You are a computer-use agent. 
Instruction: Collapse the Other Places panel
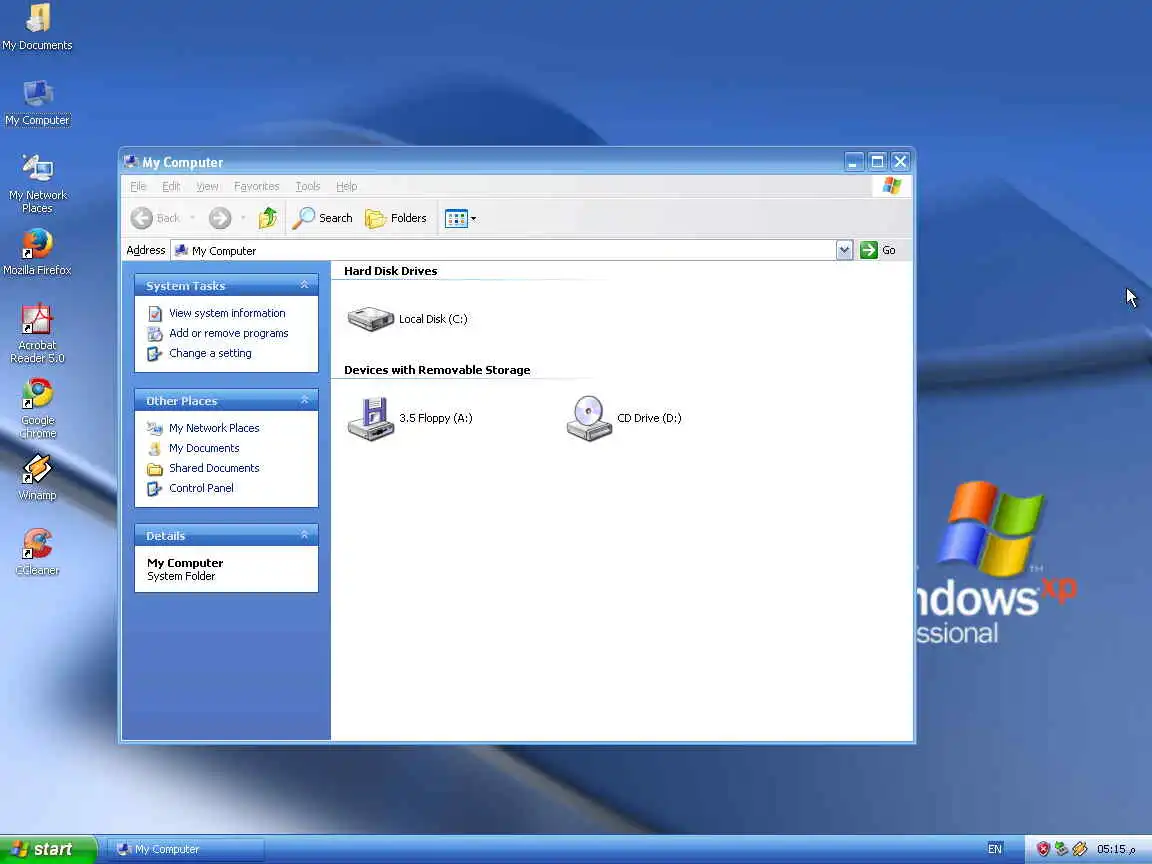point(305,400)
